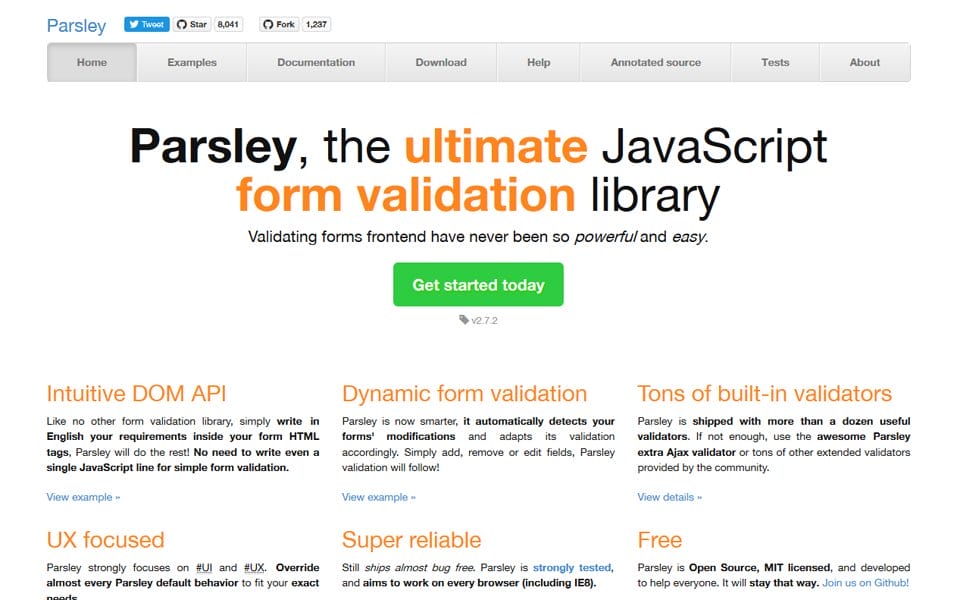Image resolution: width=954 pixels, height=600 pixels.
Task: Open the 1,237 forks count
Action: tap(316, 24)
